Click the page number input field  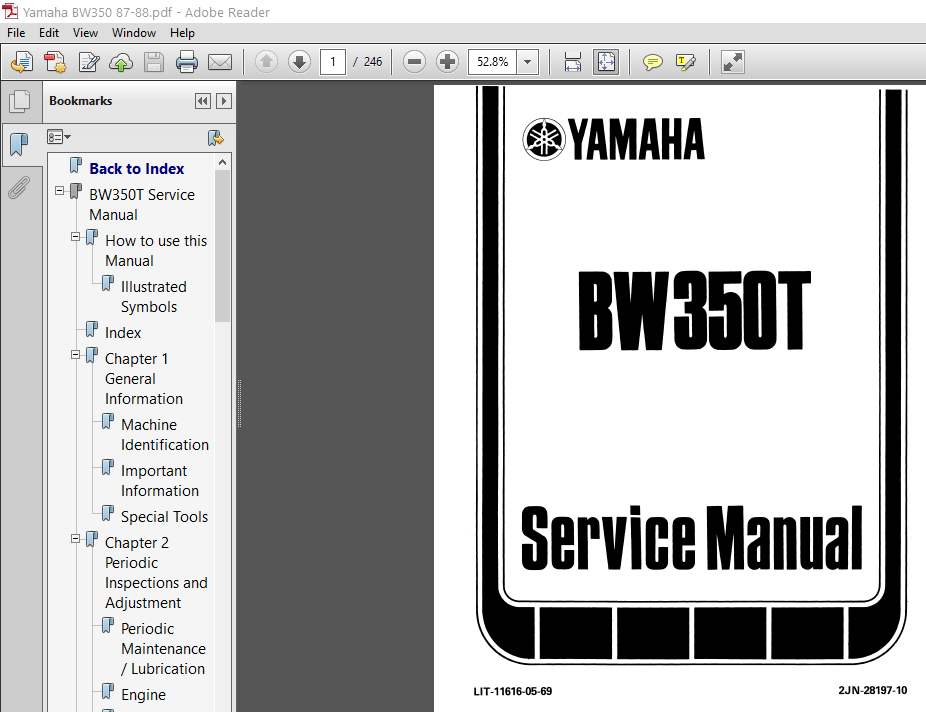(332, 61)
